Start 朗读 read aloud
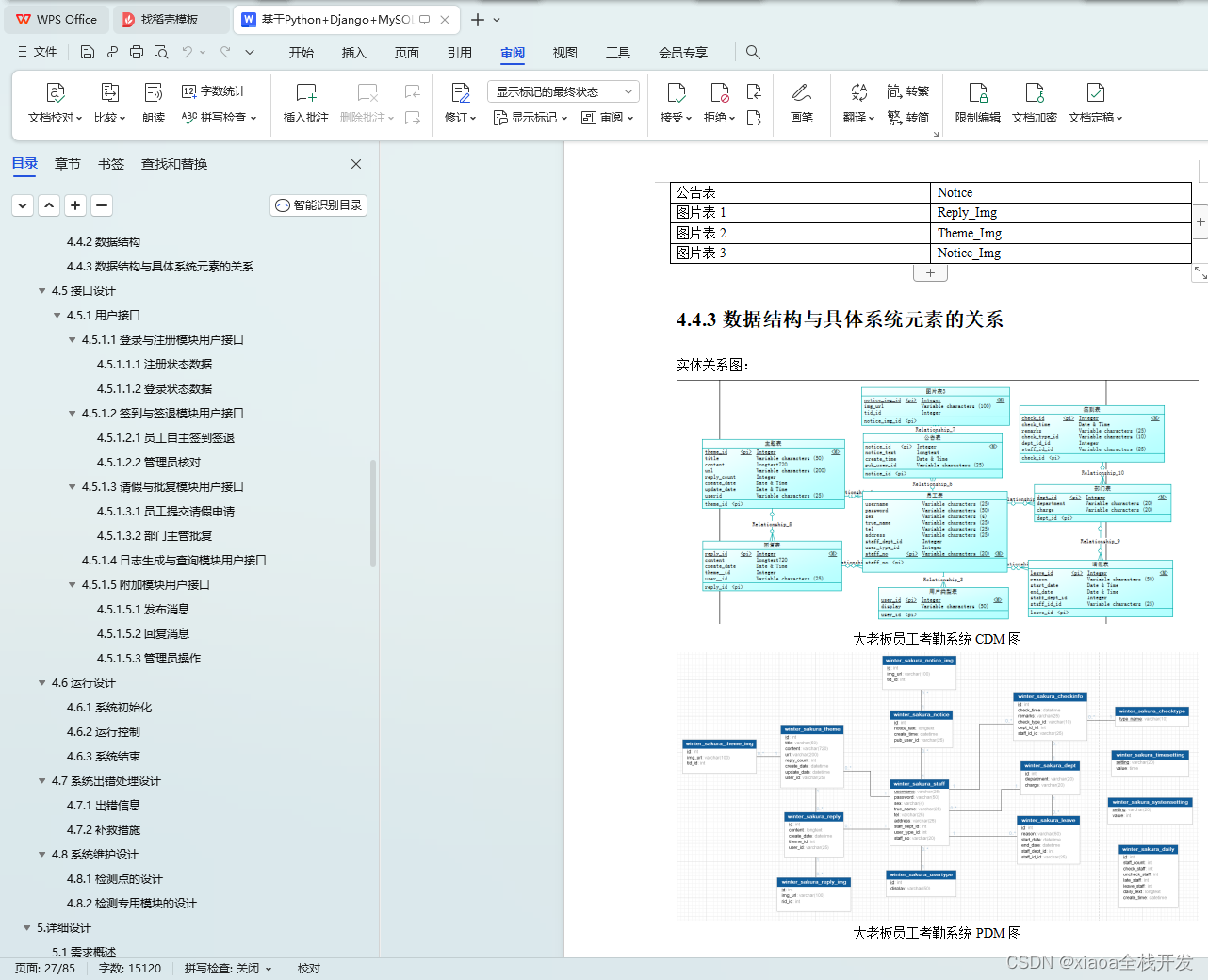This screenshot has height=980, width=1208. [x=154, y=102]
